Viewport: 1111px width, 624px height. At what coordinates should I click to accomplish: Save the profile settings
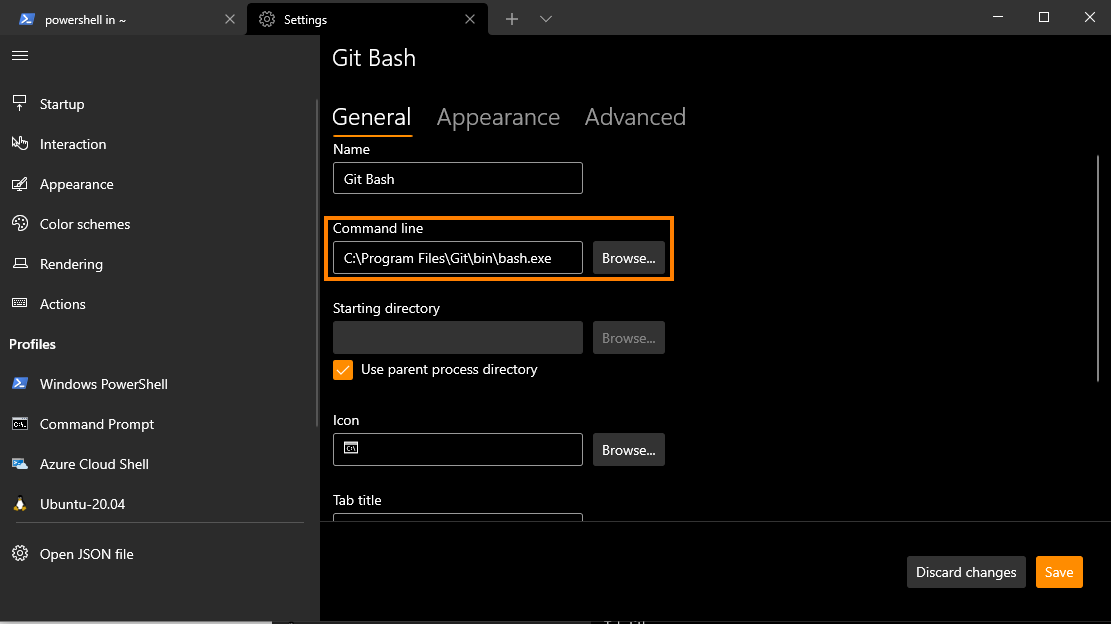pyautogui.click(x=1059, y=572)
